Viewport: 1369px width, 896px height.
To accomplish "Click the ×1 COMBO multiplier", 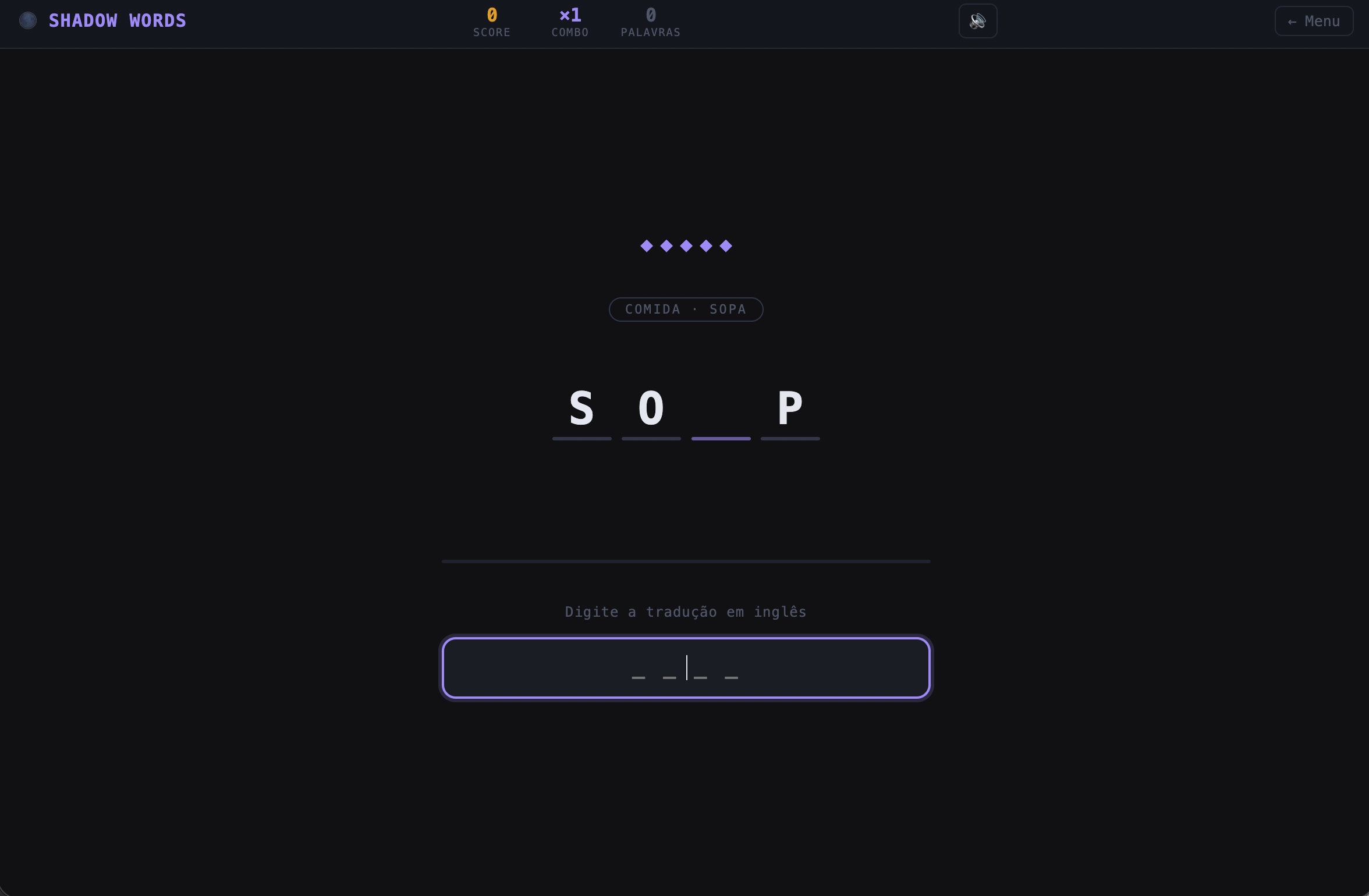I will [x=570, y=22].
